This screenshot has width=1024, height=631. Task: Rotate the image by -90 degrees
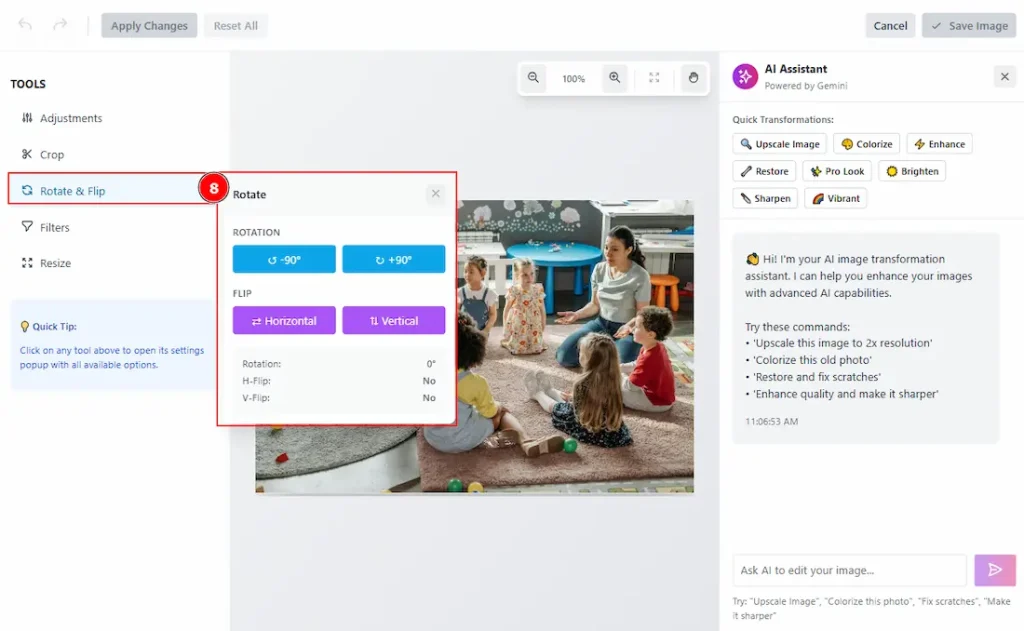click(x=284, y=259)
